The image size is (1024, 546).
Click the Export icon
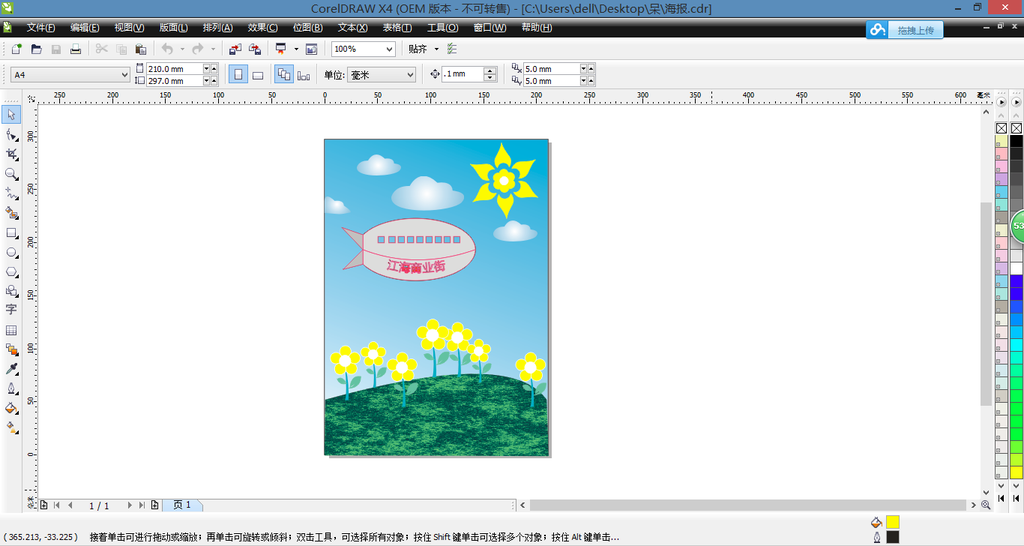(x=255, y=49)
